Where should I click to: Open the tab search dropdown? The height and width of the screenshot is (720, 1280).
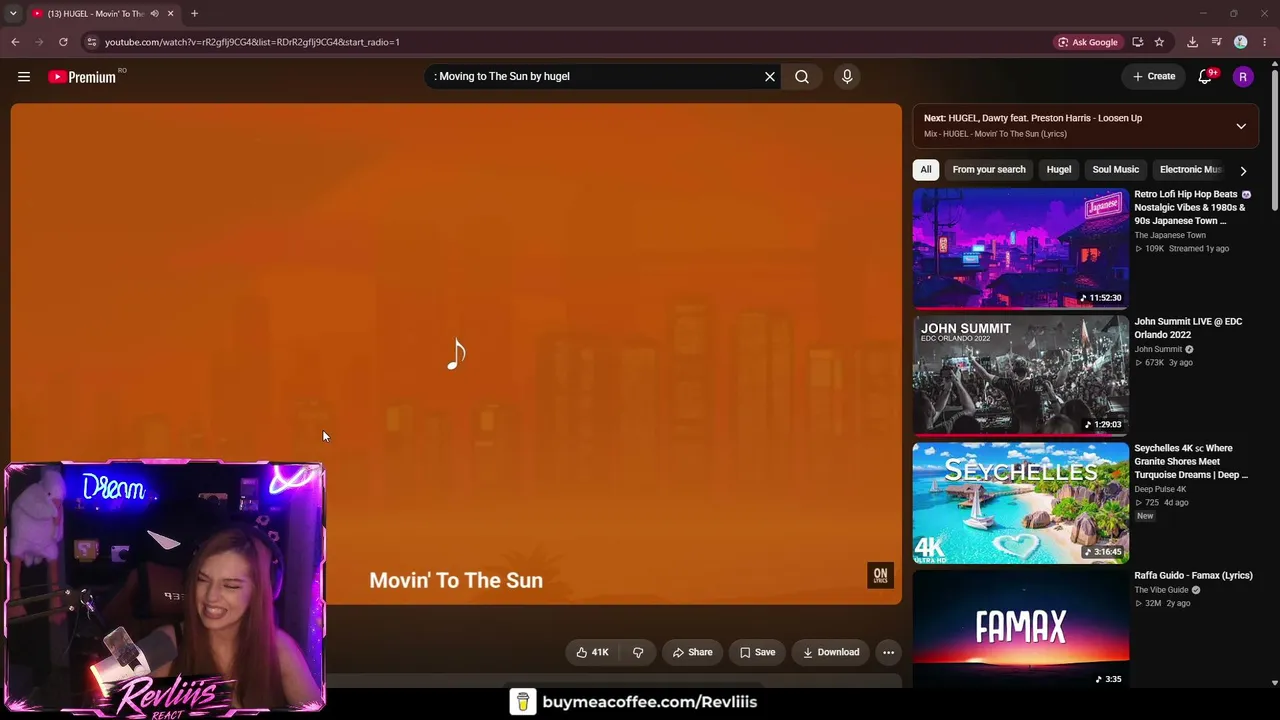13,14
